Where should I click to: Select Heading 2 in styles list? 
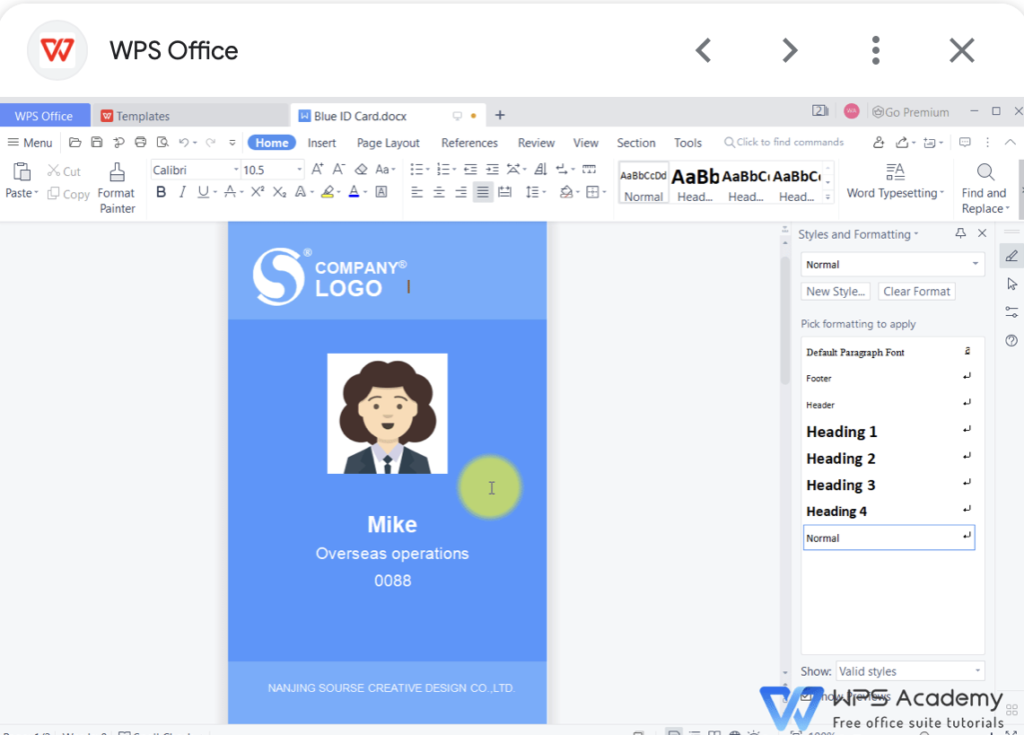(x=841, y=458)
